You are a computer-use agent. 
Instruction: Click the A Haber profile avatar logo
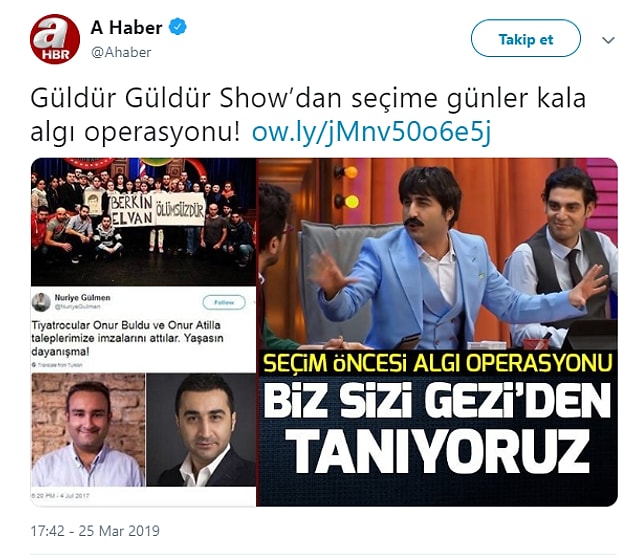(55, 39)
